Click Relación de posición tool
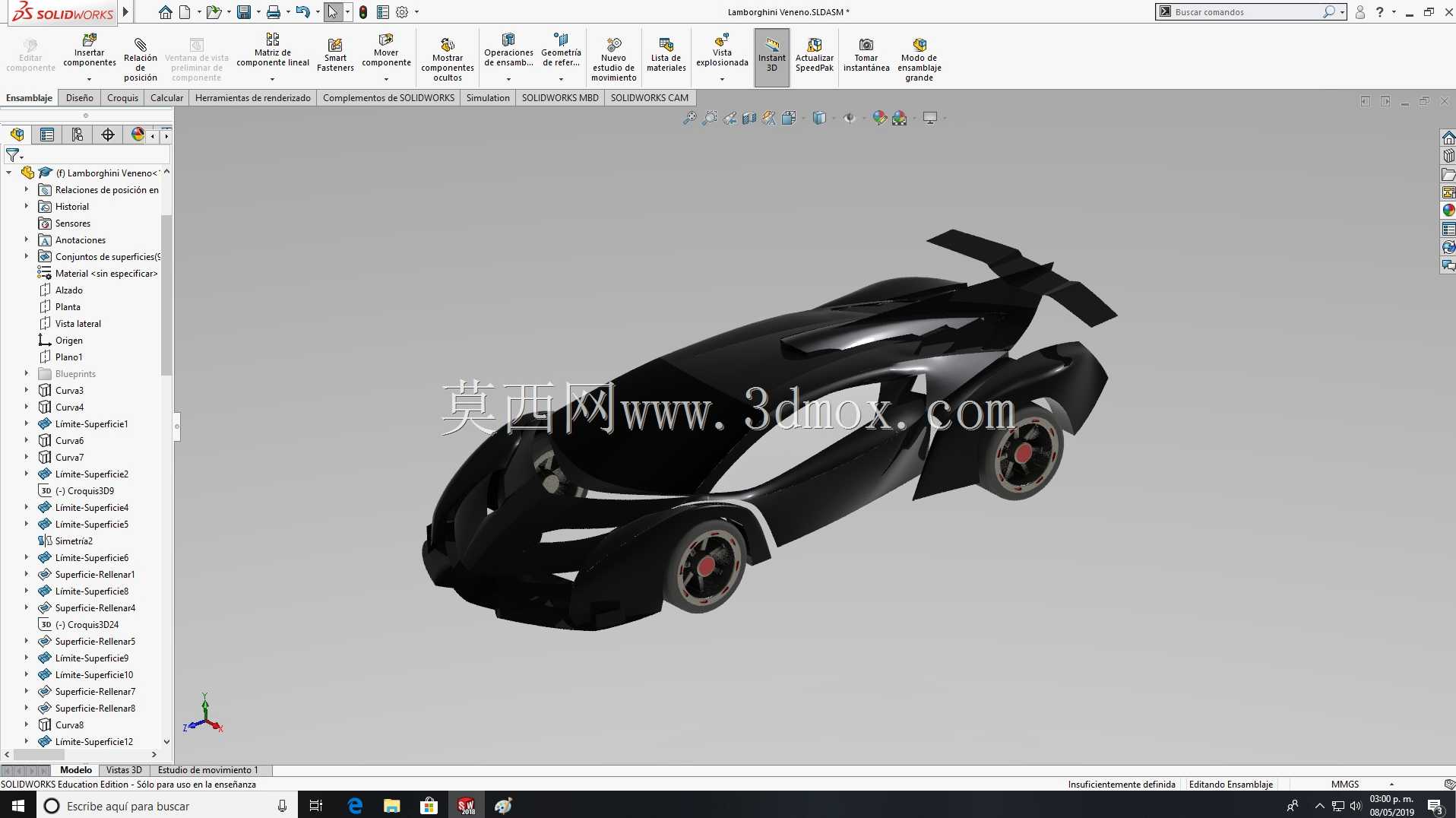 click(141, 58)
